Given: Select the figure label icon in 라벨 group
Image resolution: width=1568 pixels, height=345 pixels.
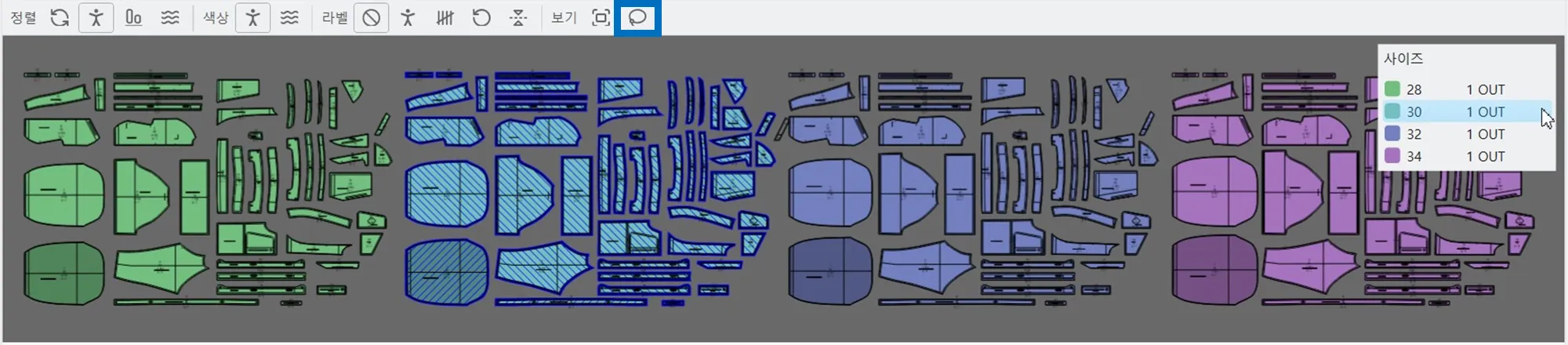Looking at the screenshot, I should point(408,17).
